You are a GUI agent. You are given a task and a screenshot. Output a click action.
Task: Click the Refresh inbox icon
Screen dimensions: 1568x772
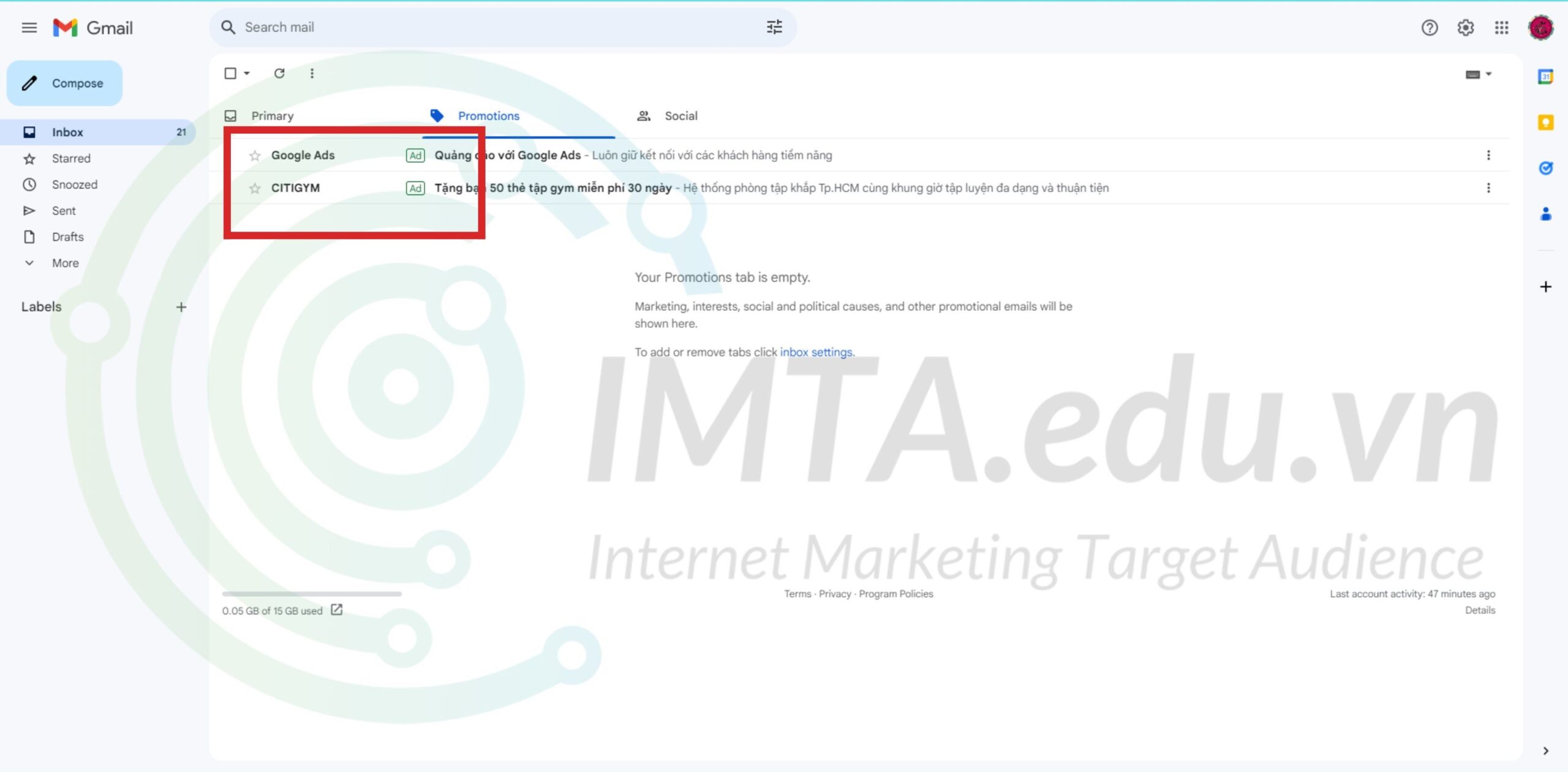(279, 73)
